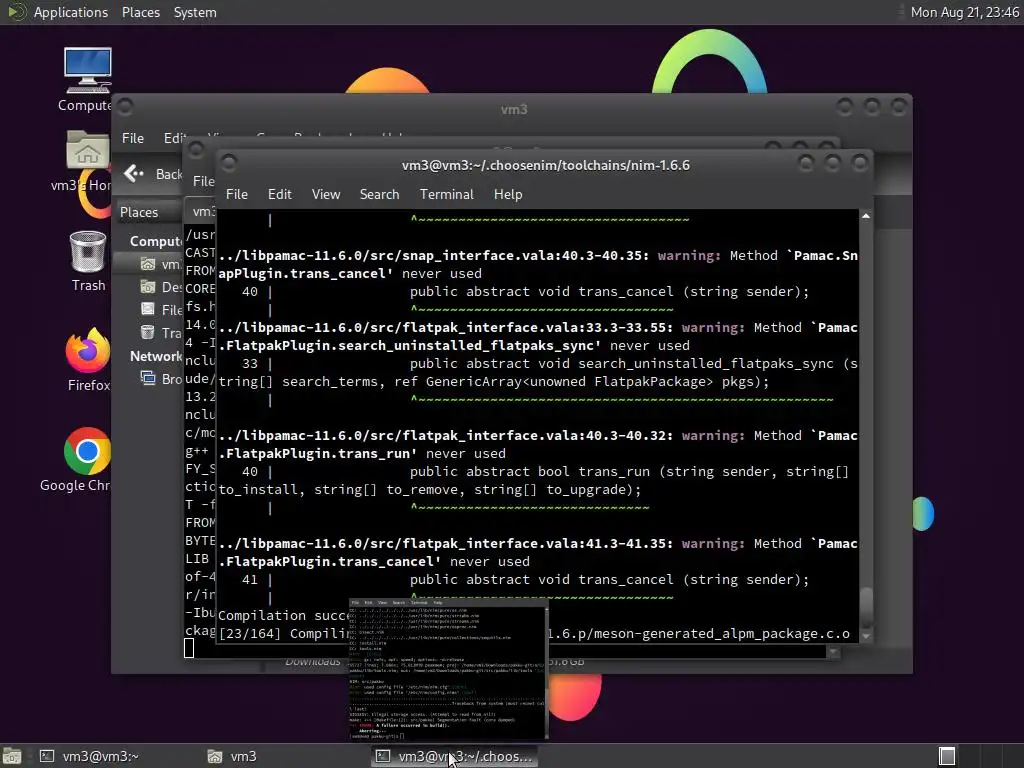Click the clock showing Mon Aug 21, 23:46
This screenshot has height=768, width=1024.
pos(965,12)
